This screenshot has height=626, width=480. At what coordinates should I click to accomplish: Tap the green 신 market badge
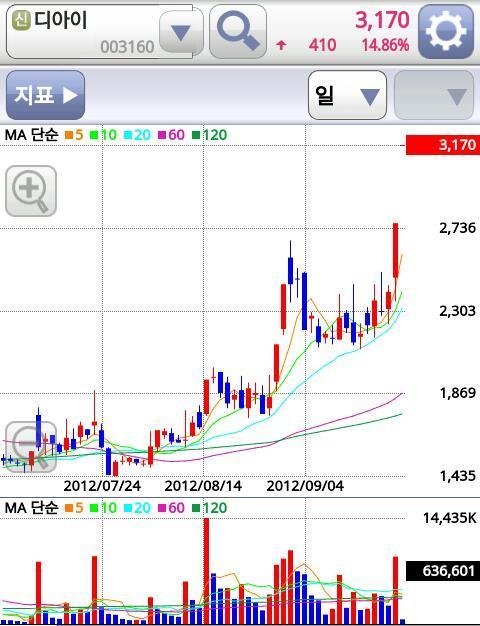(x=21, y=20)
